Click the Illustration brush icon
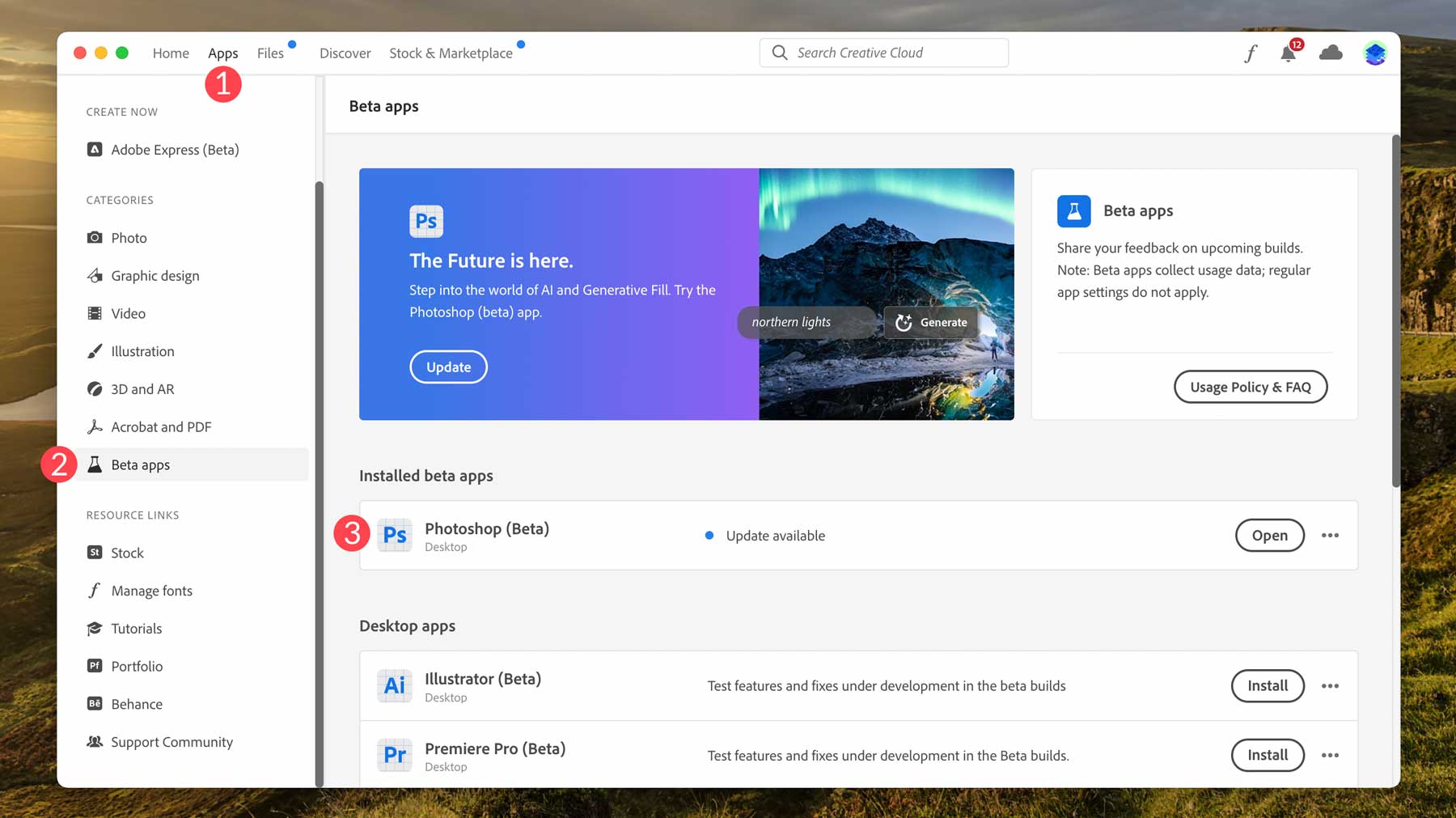This screenshot has width=1456, height=818. 95,351
